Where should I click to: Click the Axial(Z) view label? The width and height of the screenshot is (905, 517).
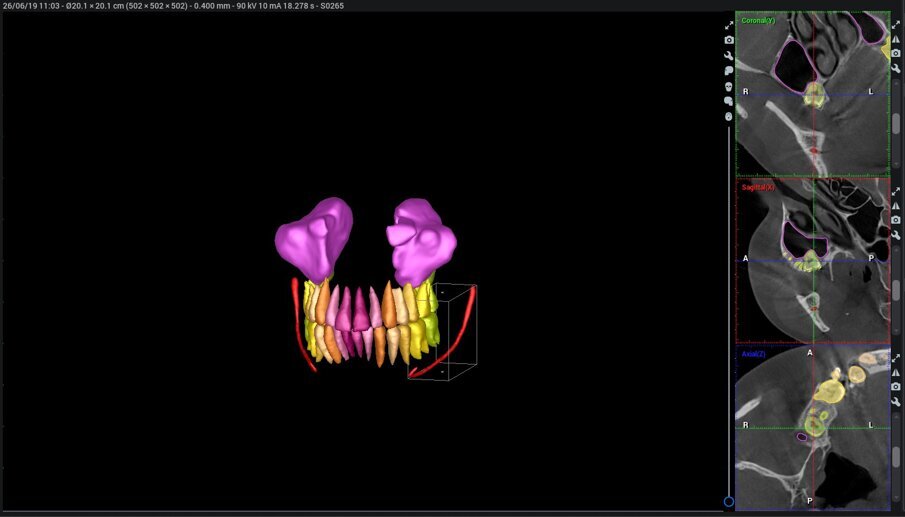click(753, 354)
